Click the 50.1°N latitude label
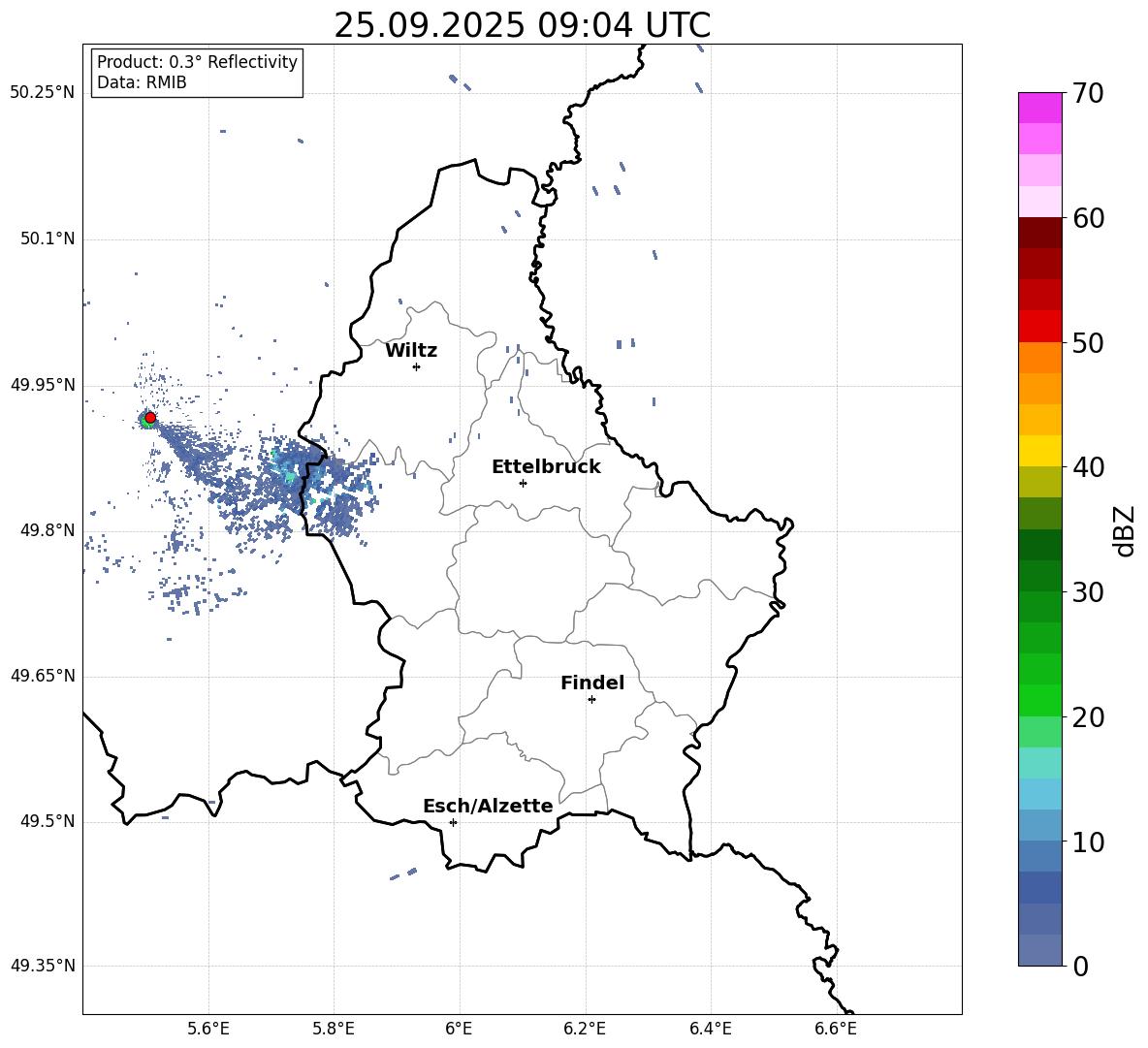Screen dimensions: 1148x1048 (x=48, y=238)
